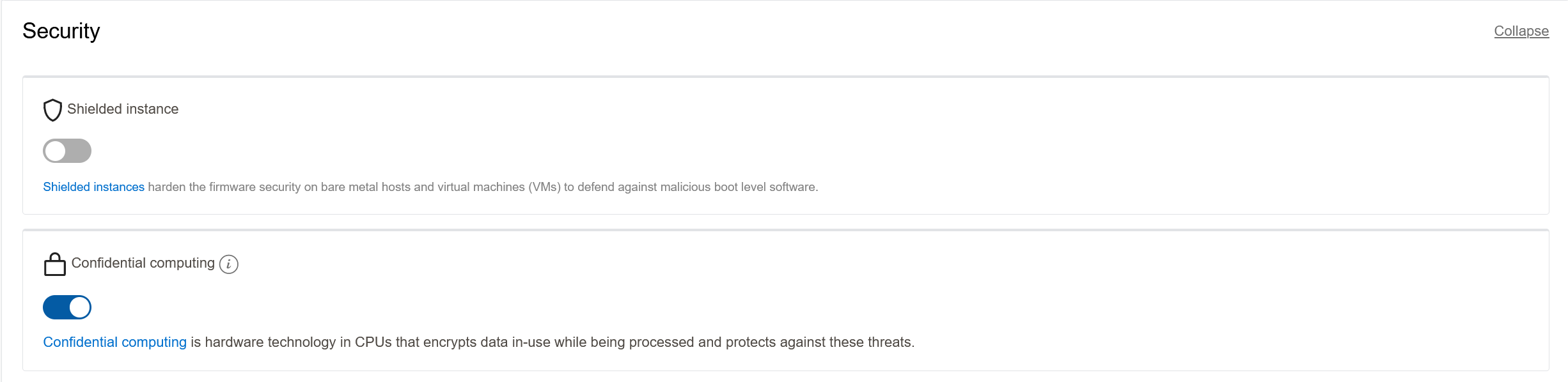Viewport: 1568px width, 382px height.
Task: Hide the Security panel using the Collapse control
Action: [1521, 30]
